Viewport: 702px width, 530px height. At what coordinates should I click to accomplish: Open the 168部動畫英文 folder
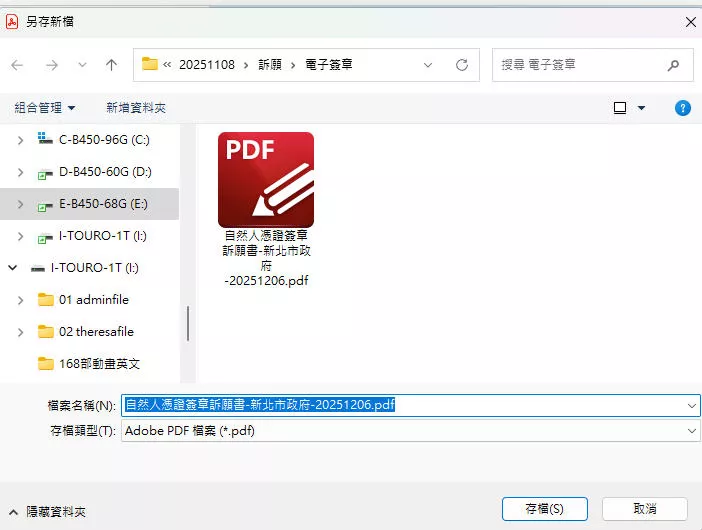[99, 364]
